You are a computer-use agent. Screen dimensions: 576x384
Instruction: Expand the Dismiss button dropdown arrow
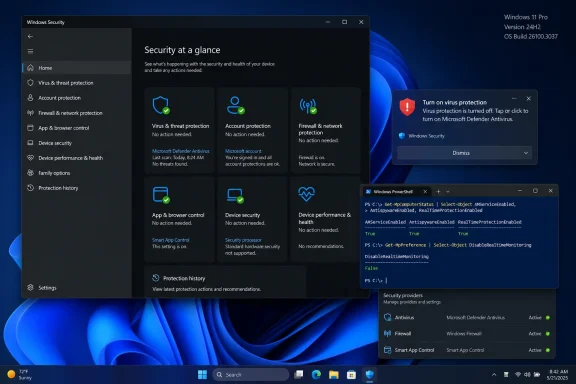526,153
